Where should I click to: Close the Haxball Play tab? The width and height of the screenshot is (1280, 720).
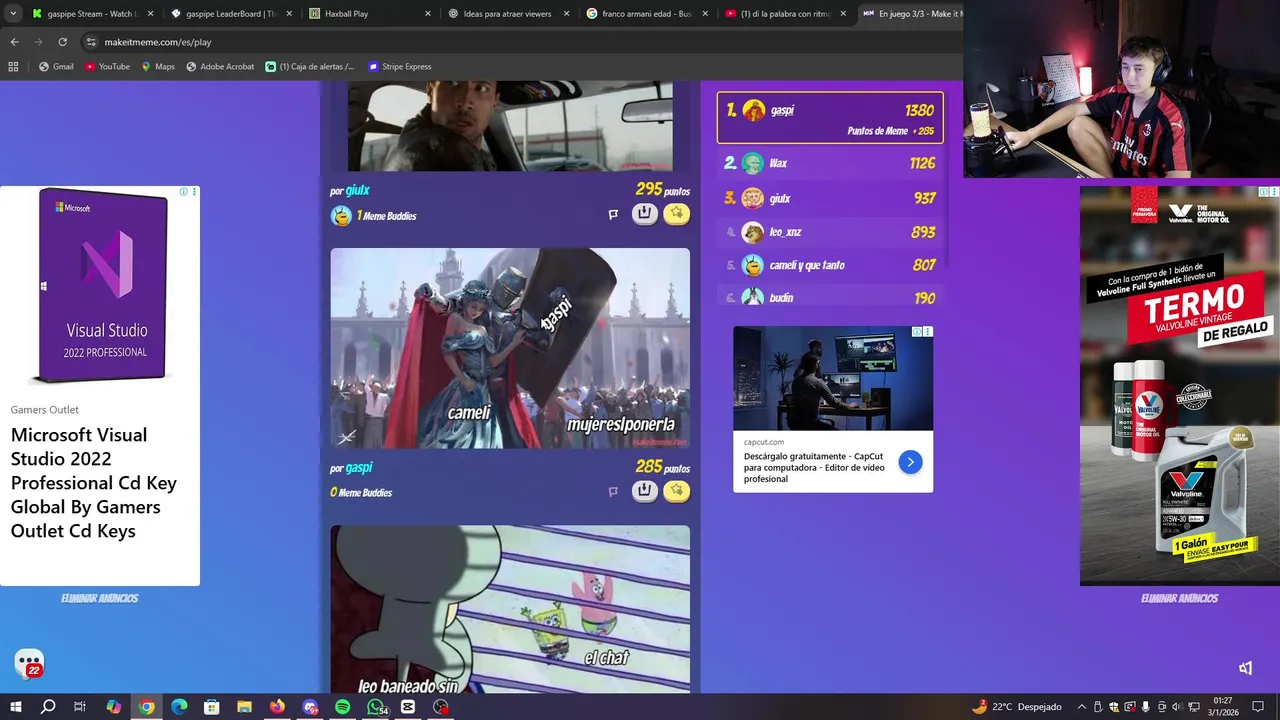pyautogui.click(x=428, y=14)
